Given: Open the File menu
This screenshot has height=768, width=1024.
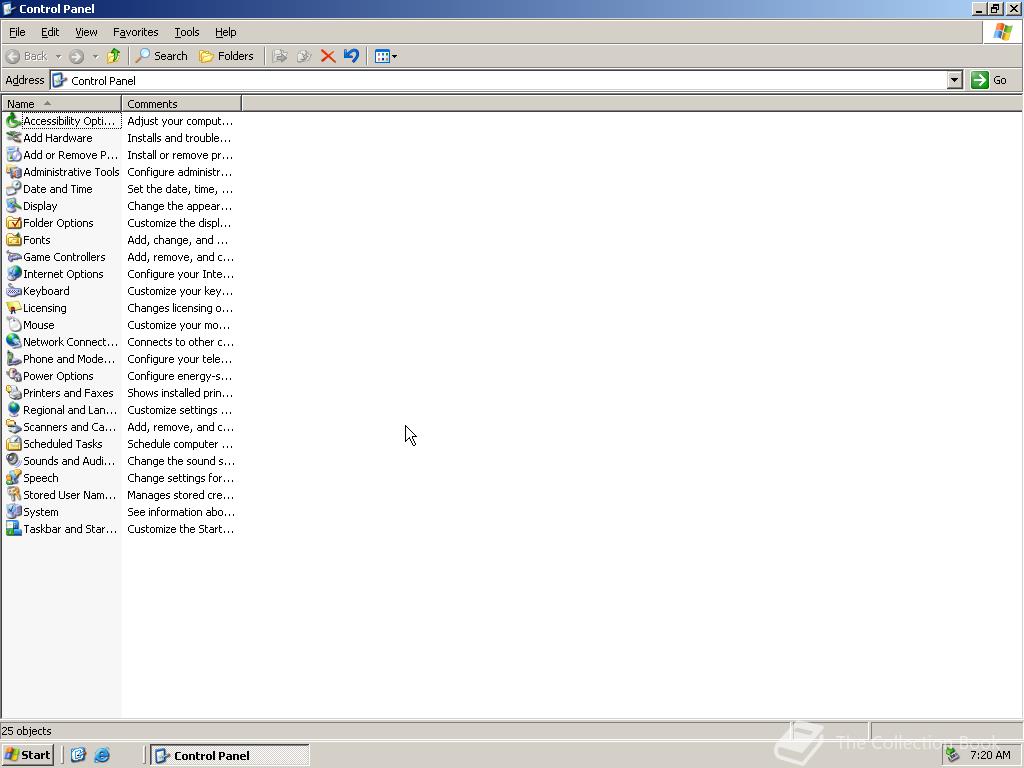Looking at the screenshot, I should pyautogui.click(x=17, y=32).
